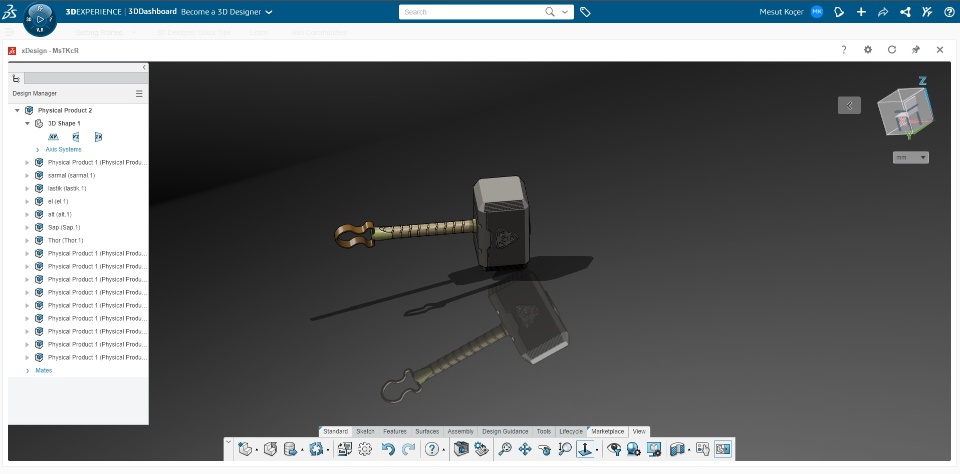
Task: Select the pan arrows tool
Action: point(525,450)
